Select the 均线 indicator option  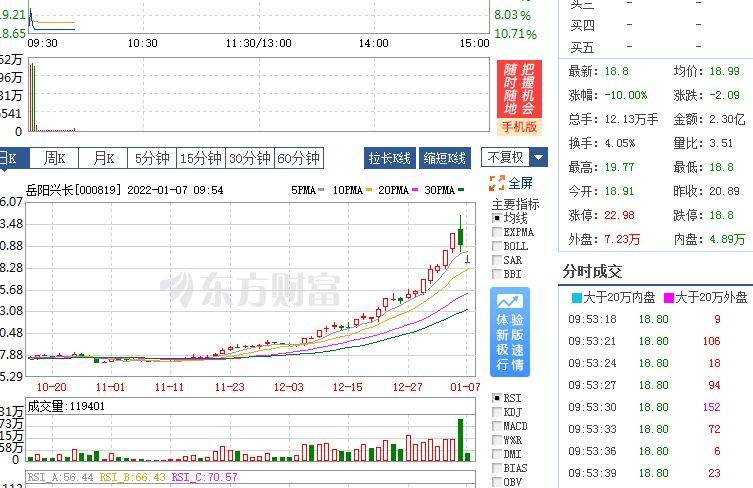pos(497,218)
